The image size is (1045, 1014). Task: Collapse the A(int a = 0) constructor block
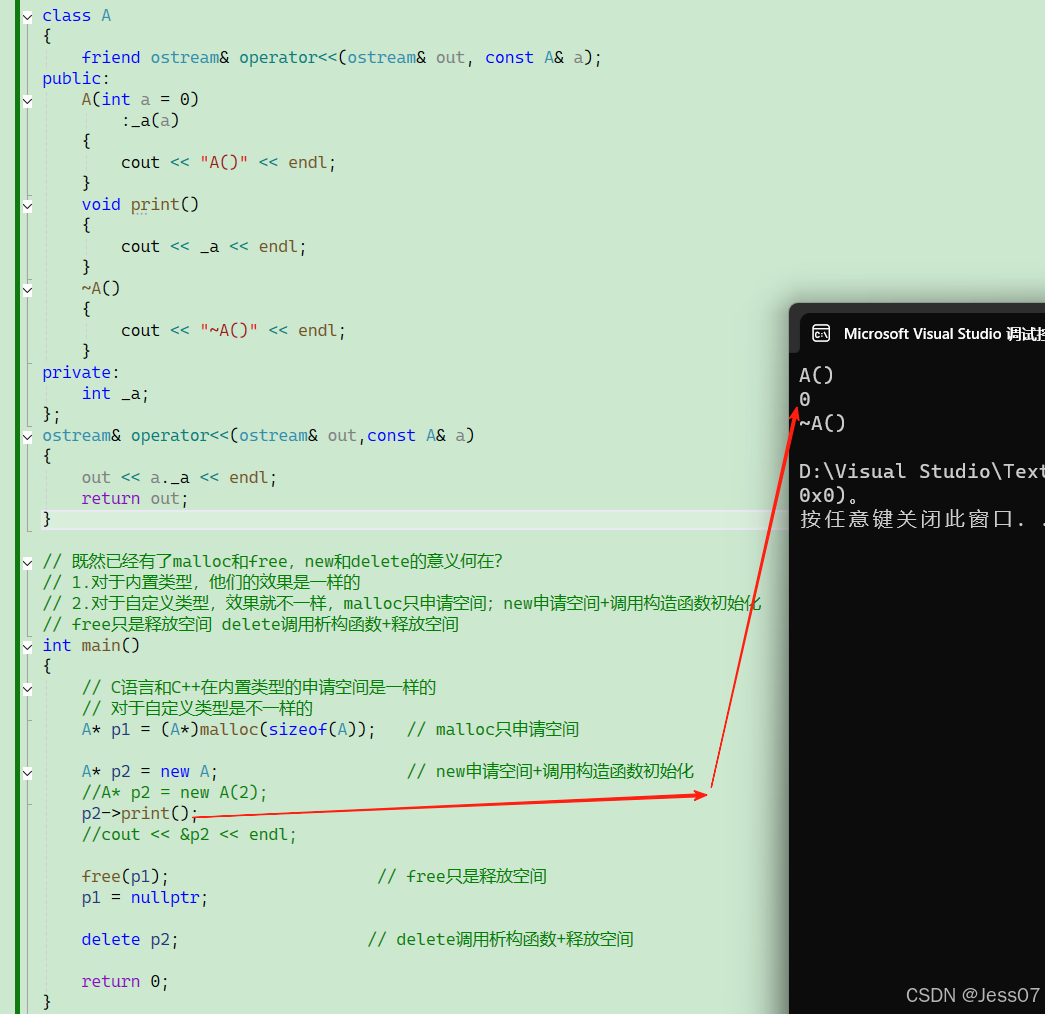pos(27,101)
